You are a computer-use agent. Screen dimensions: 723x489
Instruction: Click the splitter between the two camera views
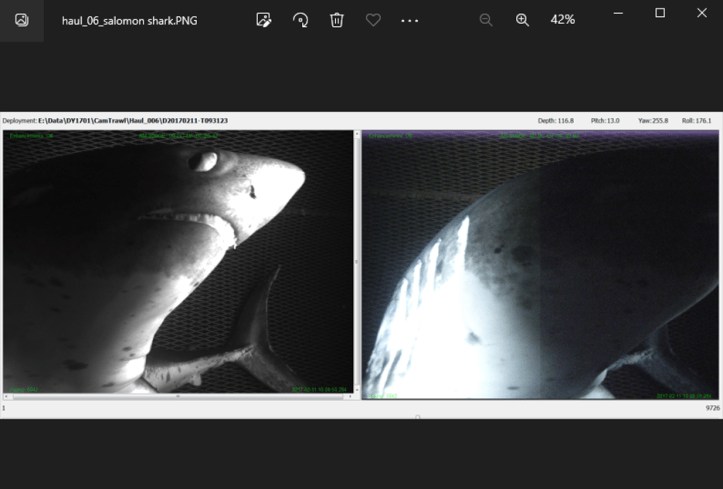[x=358, y=262]
